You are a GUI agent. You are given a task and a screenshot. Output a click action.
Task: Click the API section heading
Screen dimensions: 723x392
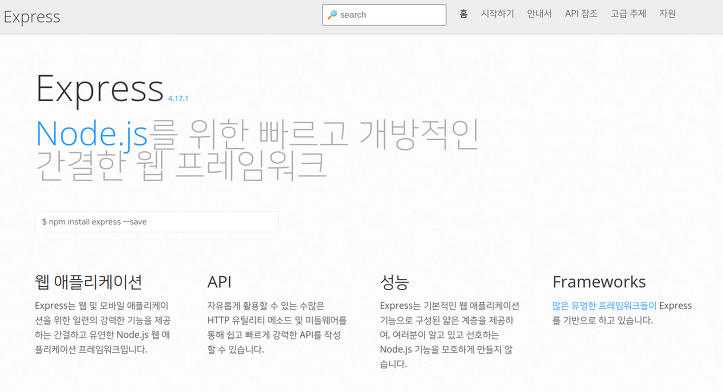[219, 282]
